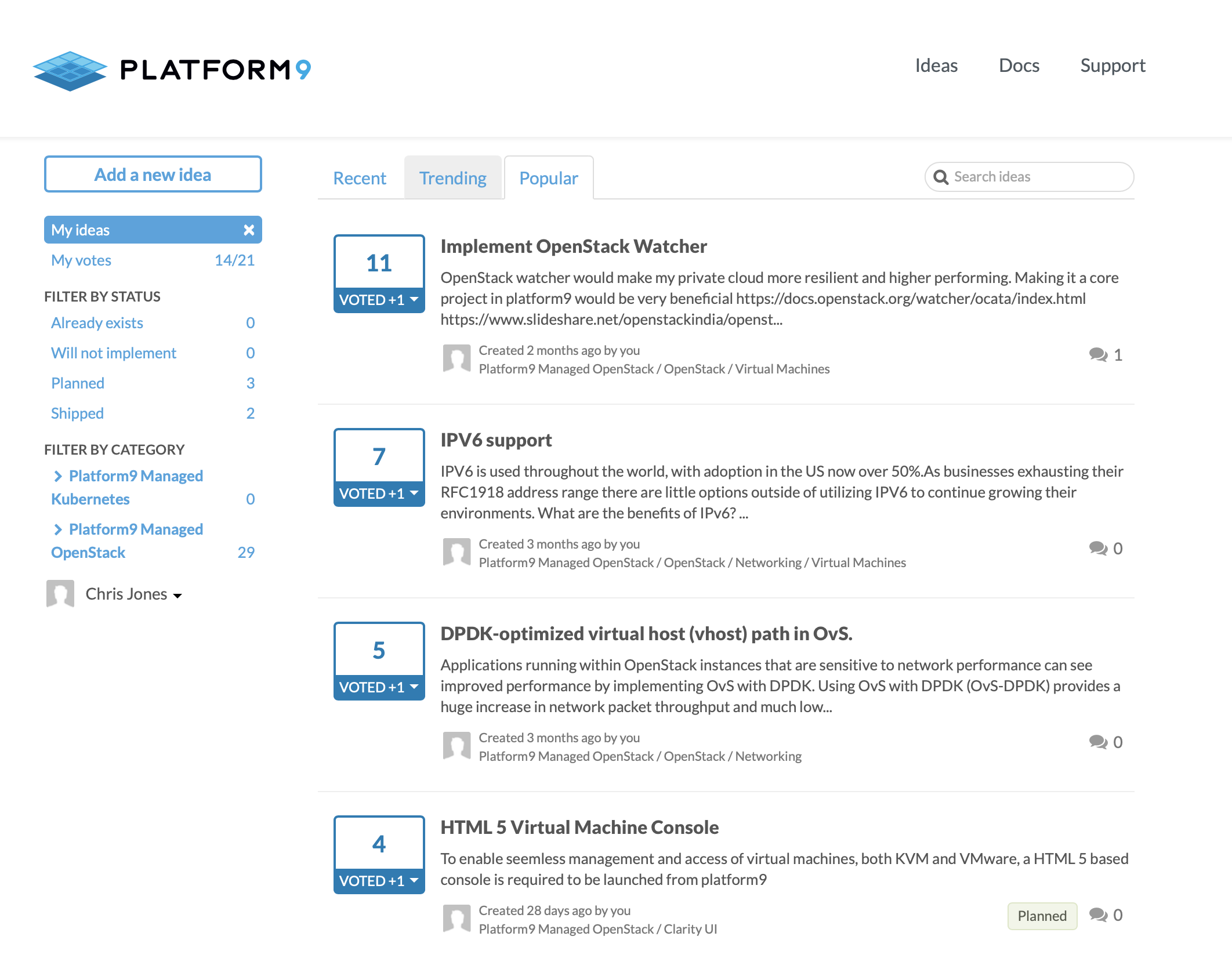Remove the My ideas filter with the X
Viewport: 1232px width, 958px height.
coord(249,230)
